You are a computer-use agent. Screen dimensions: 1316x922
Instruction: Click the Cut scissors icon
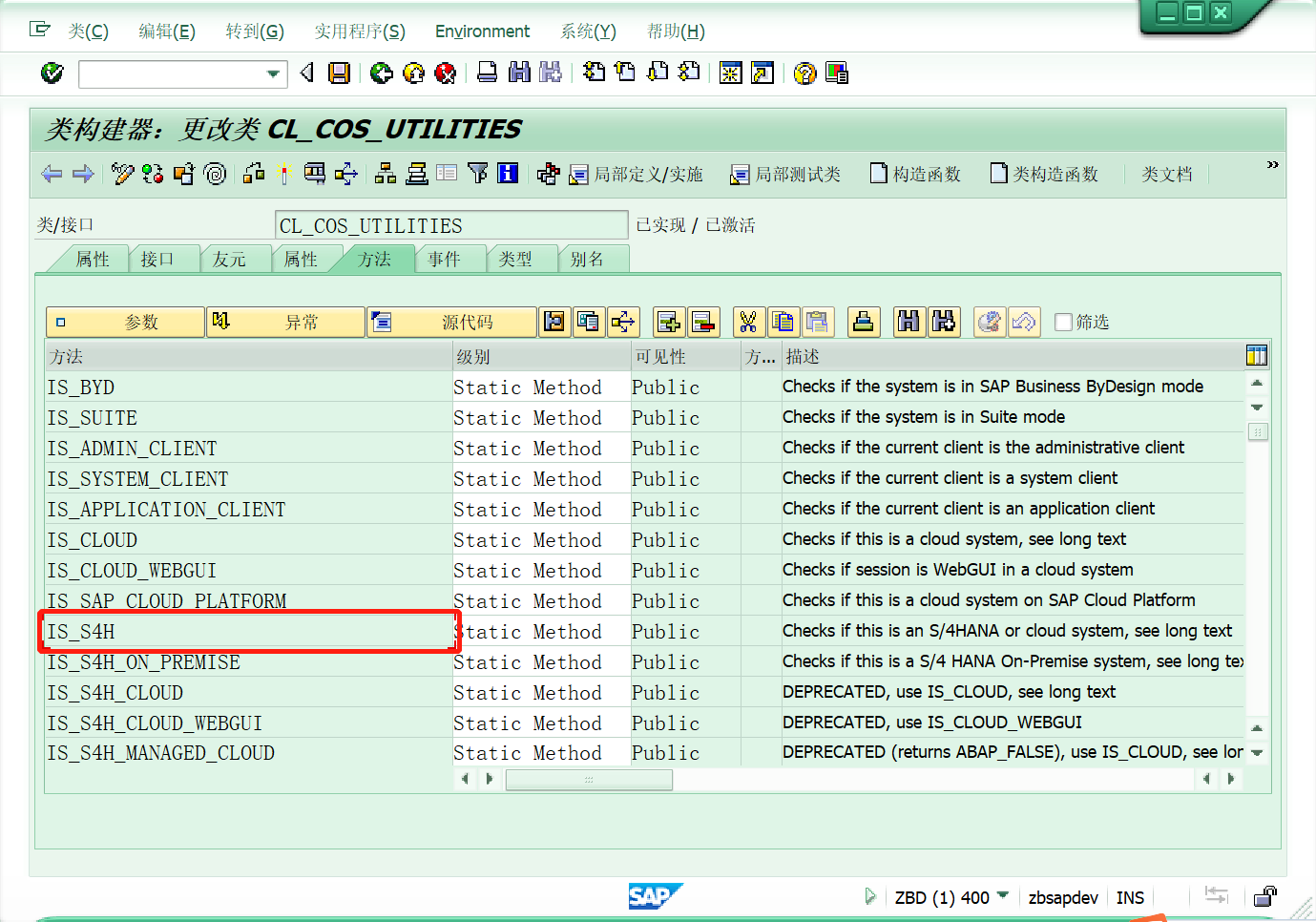pos(748,323)
